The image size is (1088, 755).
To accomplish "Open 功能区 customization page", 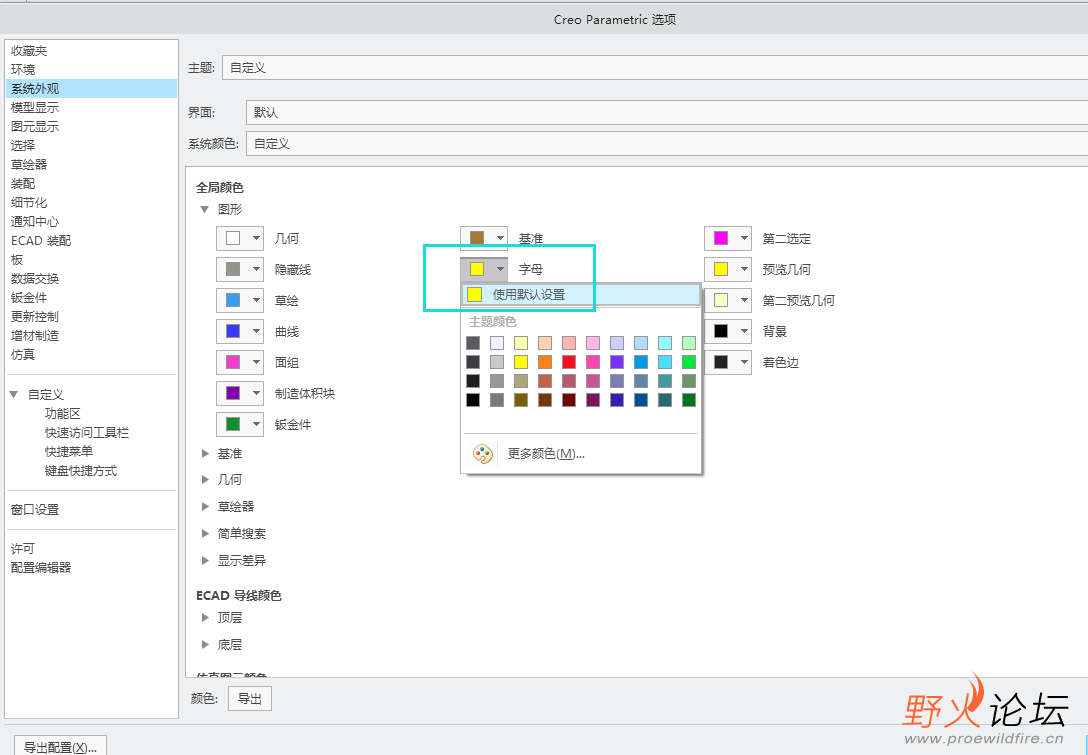I will [x=63, y=414].
